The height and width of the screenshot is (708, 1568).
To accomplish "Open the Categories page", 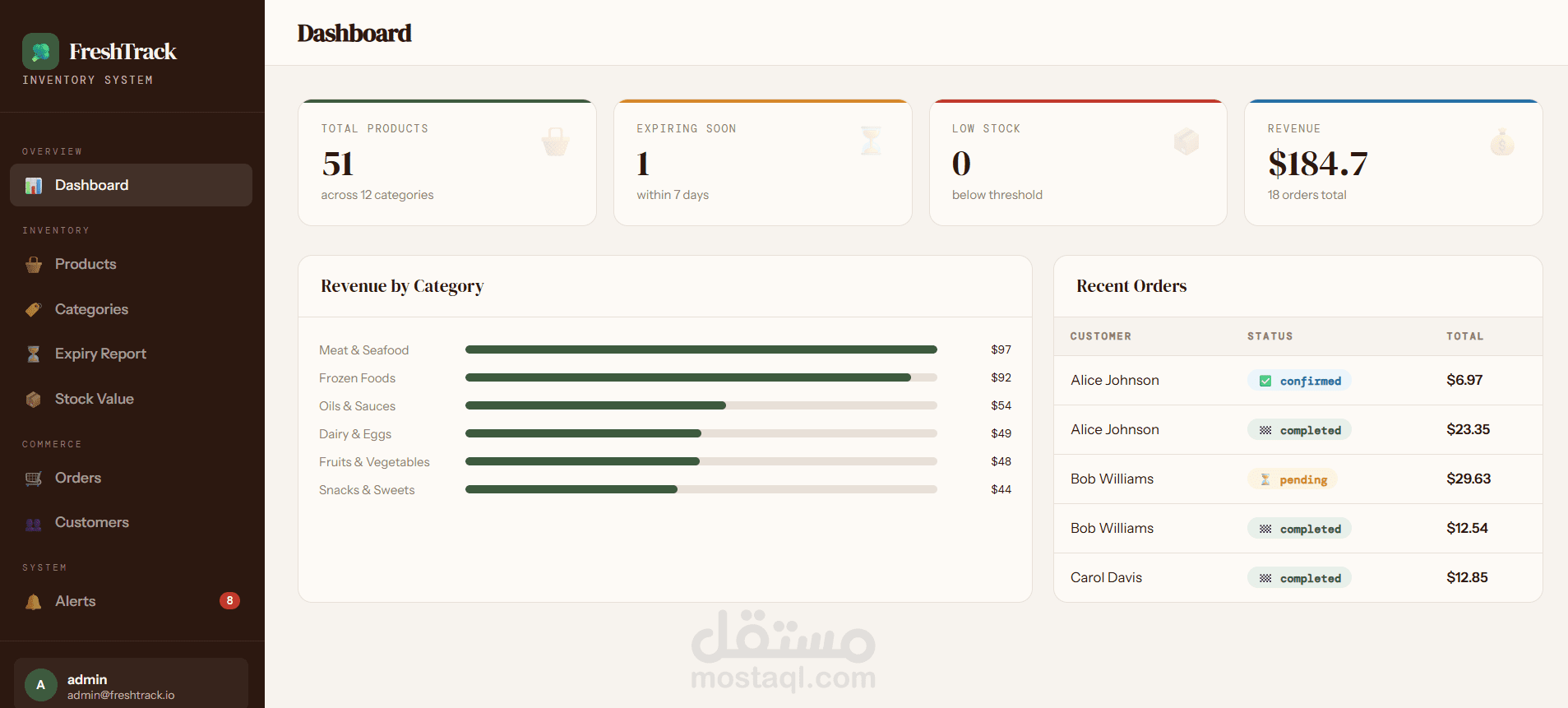I will pos(132,309).
